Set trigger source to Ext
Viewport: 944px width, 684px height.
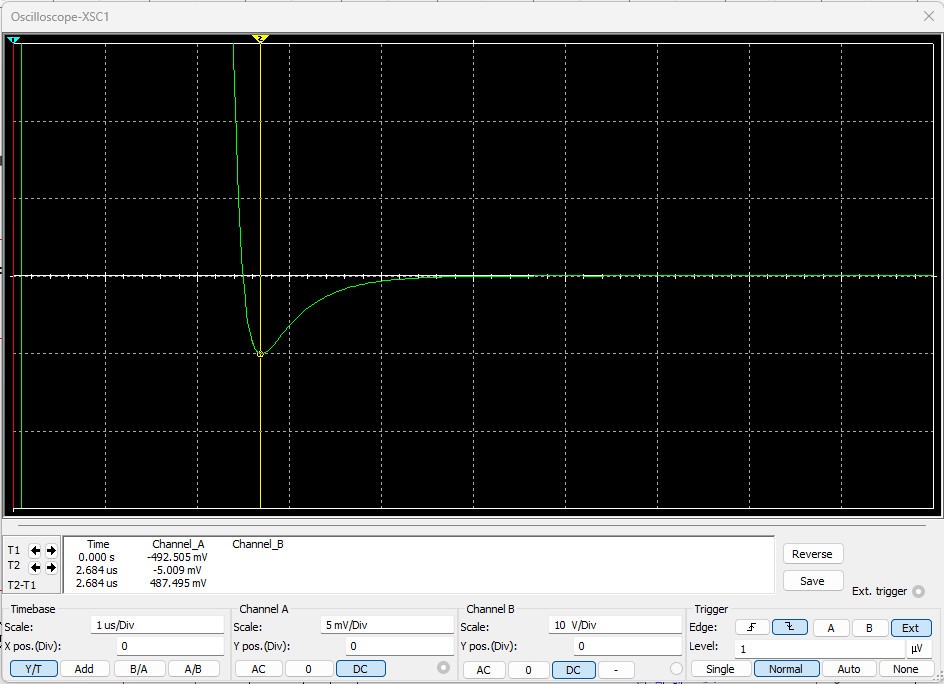coord(910,628)
